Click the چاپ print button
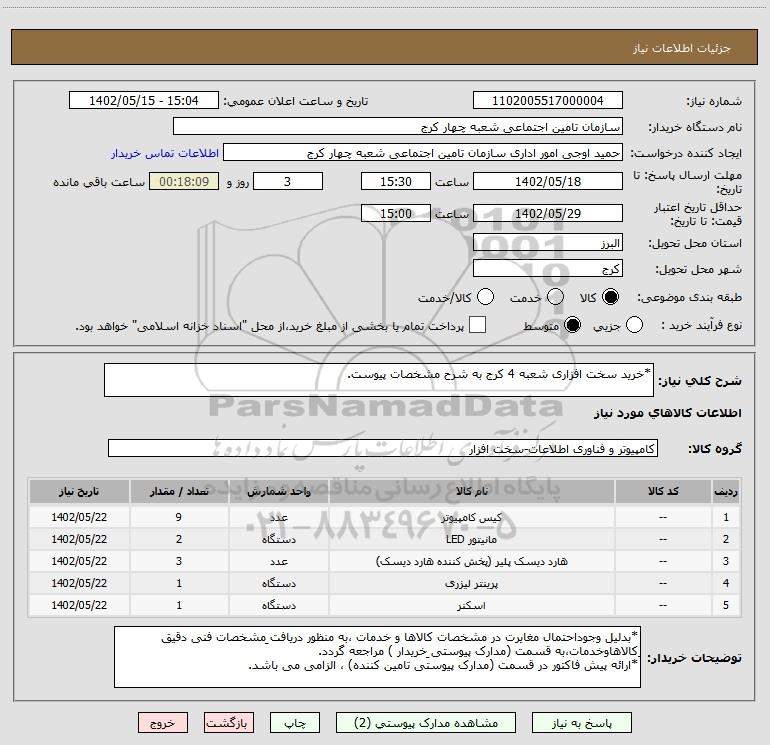Viewport: 770px width, 745px height. click(295, 723)
